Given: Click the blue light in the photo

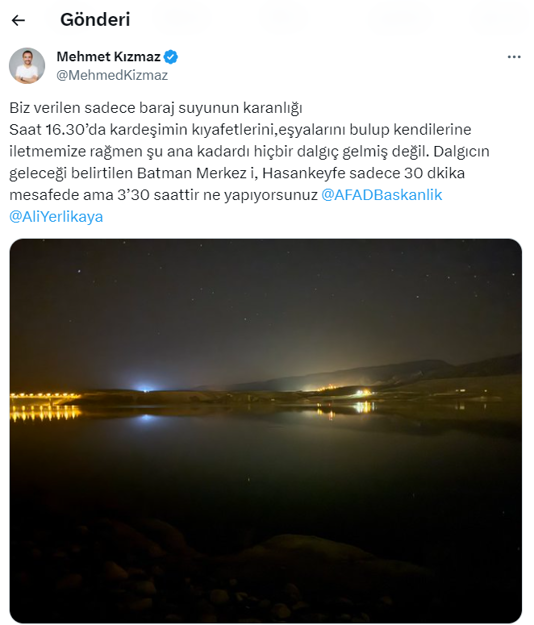Looking at the screenshot, I should pos(145,387).
